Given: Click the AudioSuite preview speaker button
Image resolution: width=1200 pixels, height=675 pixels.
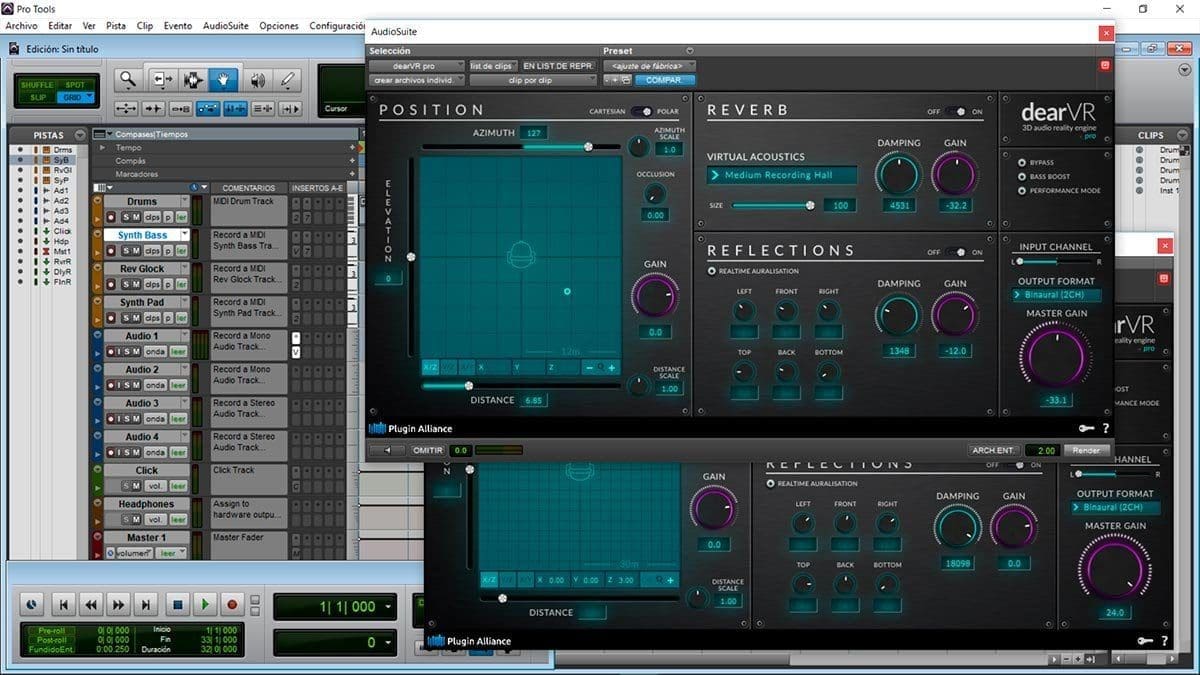Looking at the screenshot, I should (388, 451).
